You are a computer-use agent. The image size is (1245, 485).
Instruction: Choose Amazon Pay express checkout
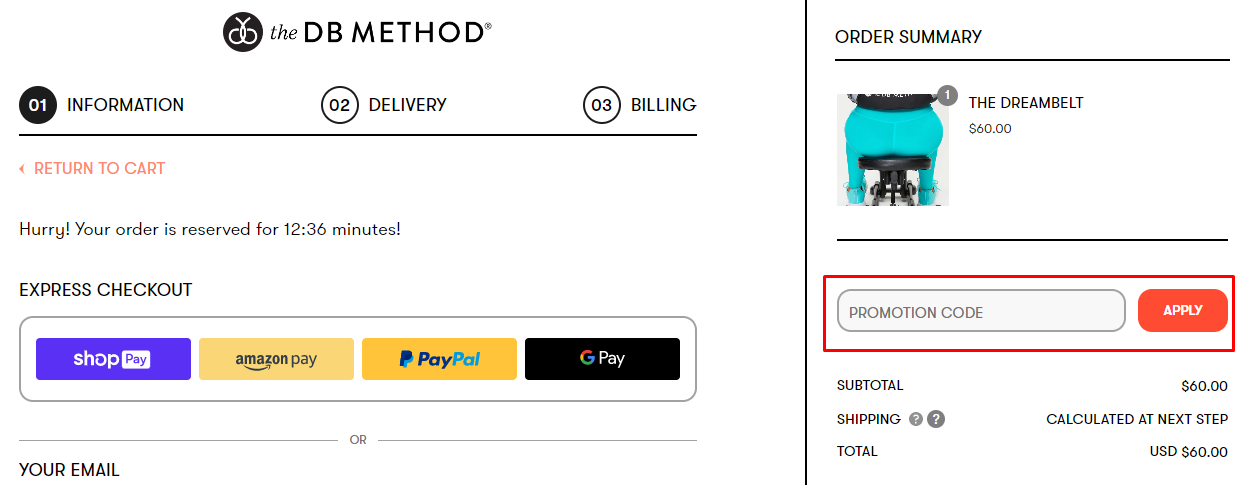click(276, 359)
